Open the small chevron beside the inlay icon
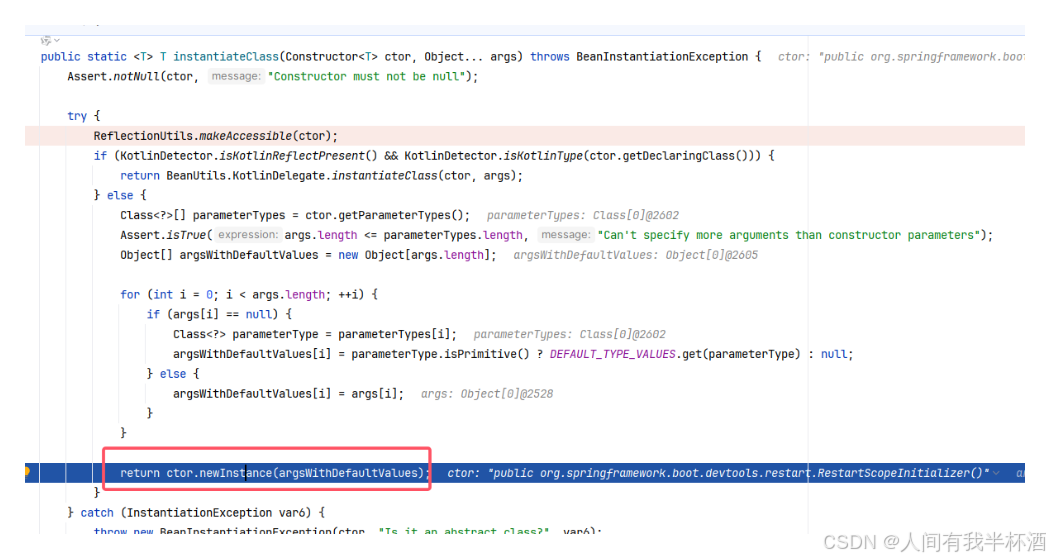1050x559 pixels. point(57,41)
